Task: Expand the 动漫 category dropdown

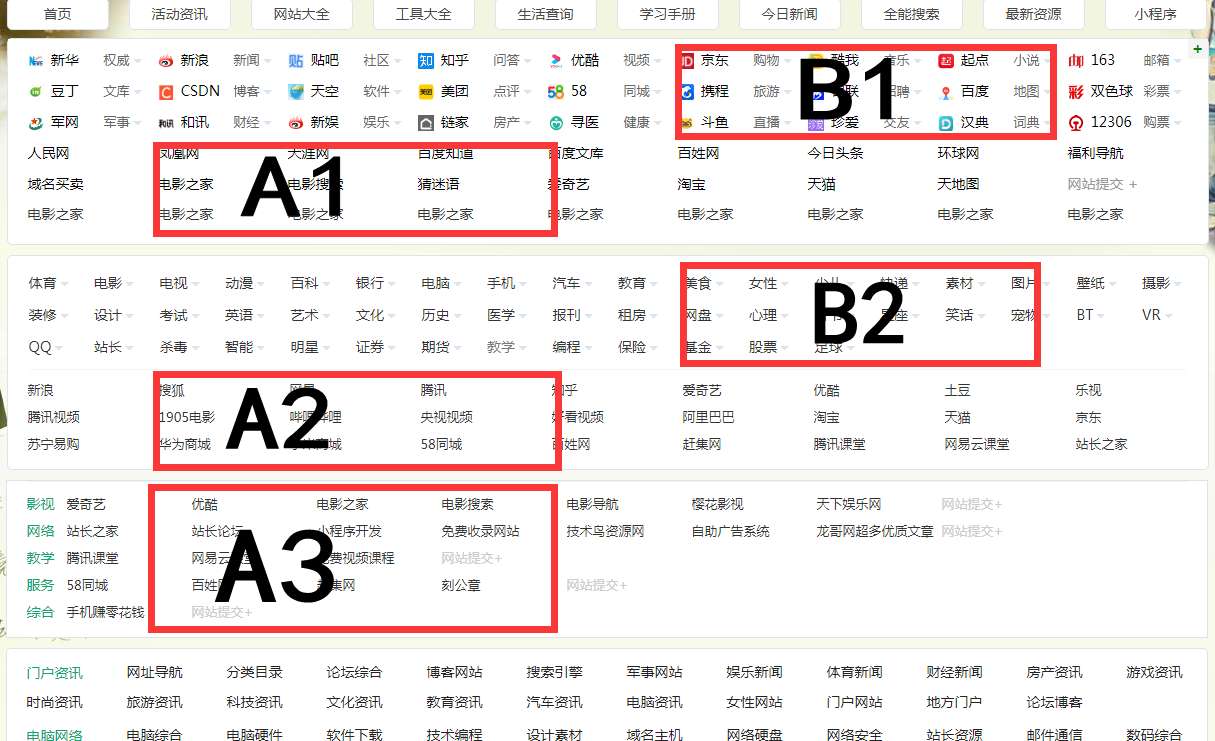Action: coord(244,284)
